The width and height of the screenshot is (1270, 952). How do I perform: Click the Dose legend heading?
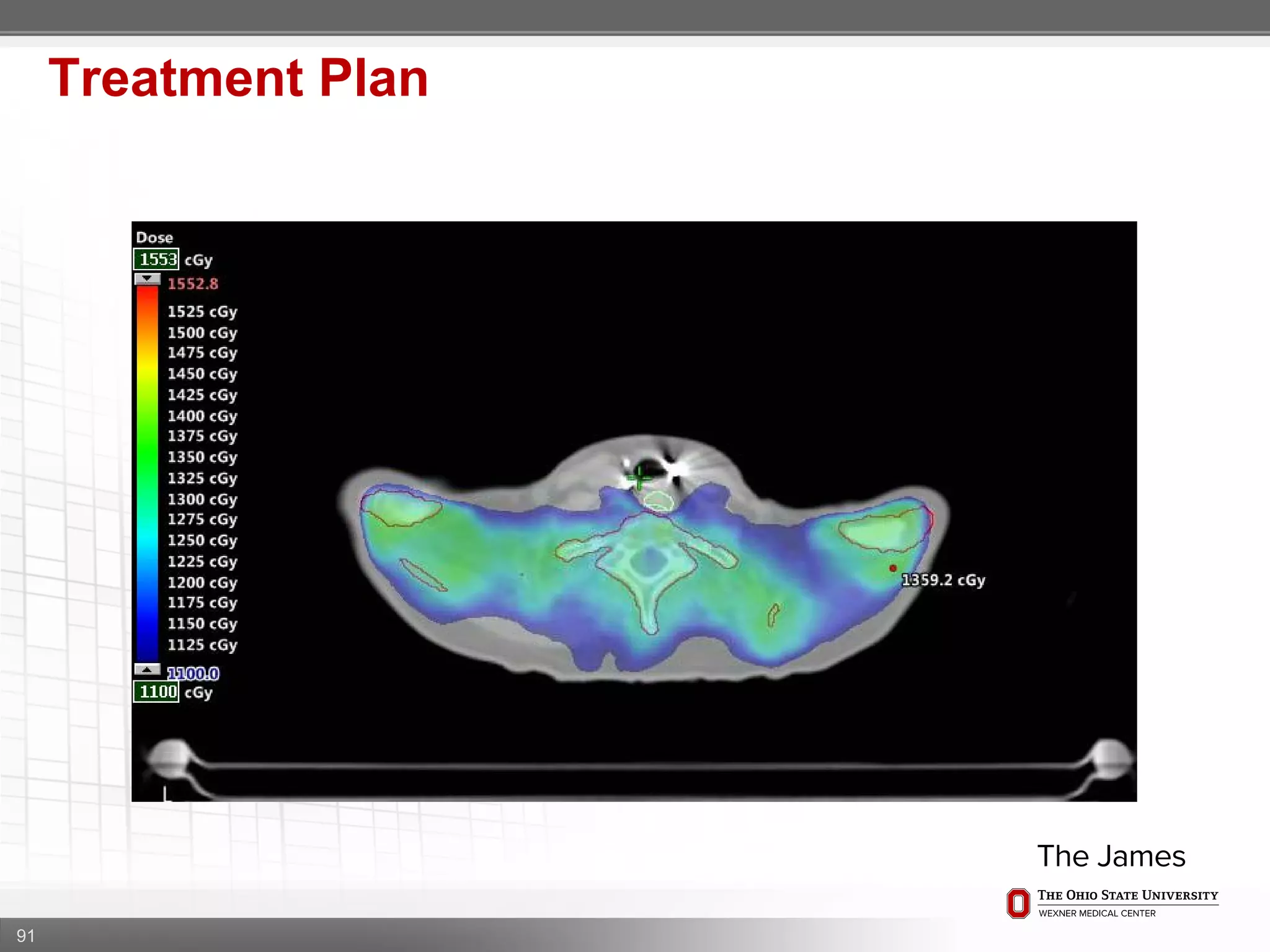coord(154,237)
